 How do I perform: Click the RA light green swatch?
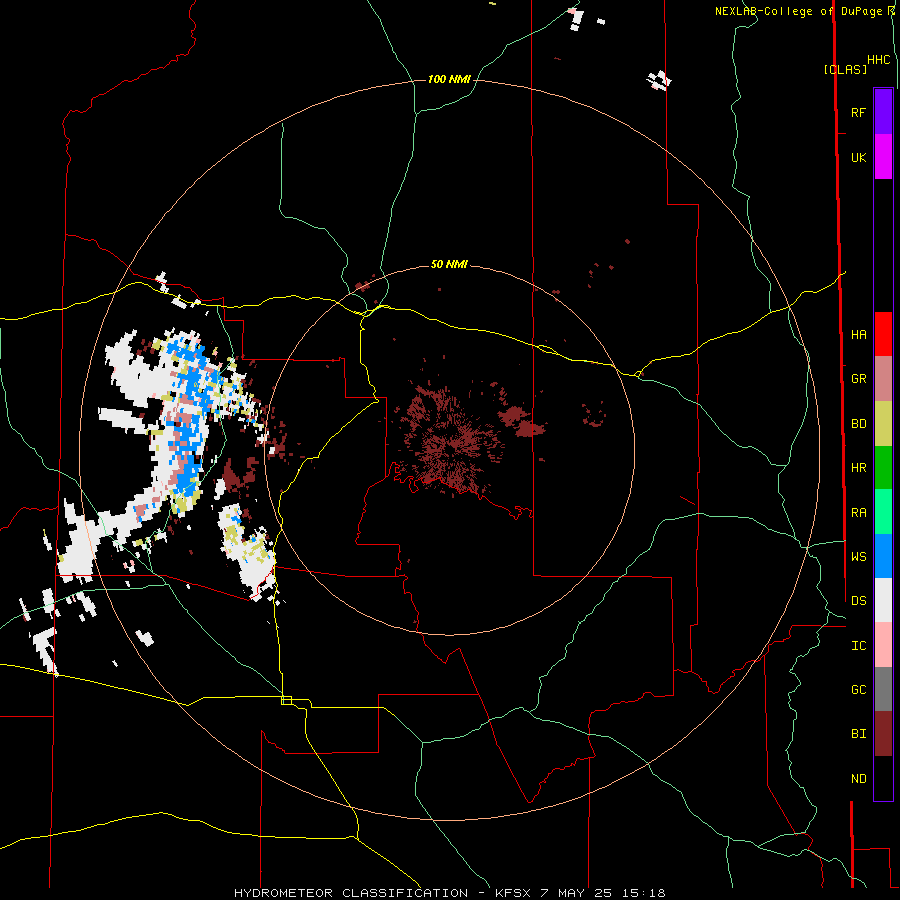click(x=883, y=512)
